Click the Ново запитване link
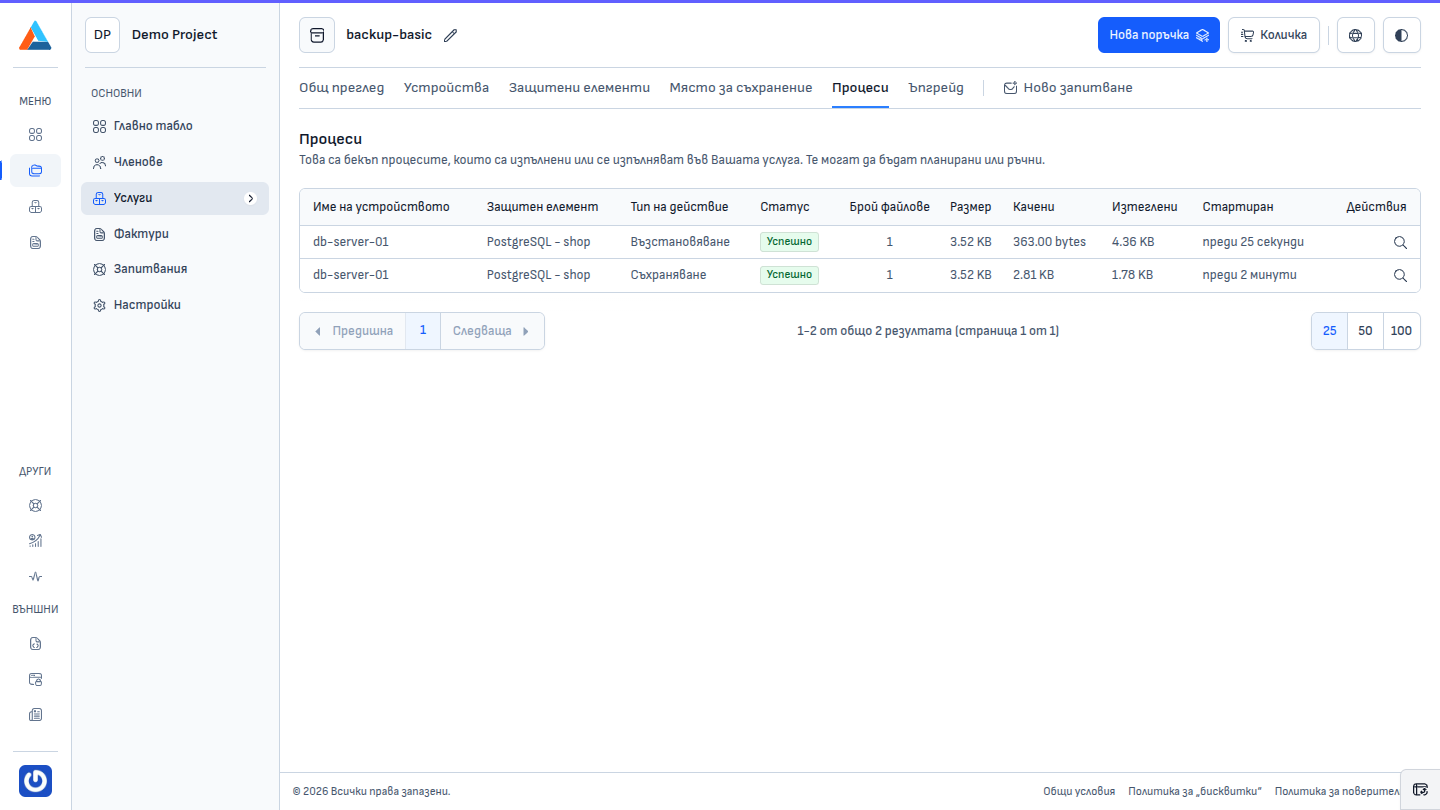The image size is (1440, 810). 1068,88
